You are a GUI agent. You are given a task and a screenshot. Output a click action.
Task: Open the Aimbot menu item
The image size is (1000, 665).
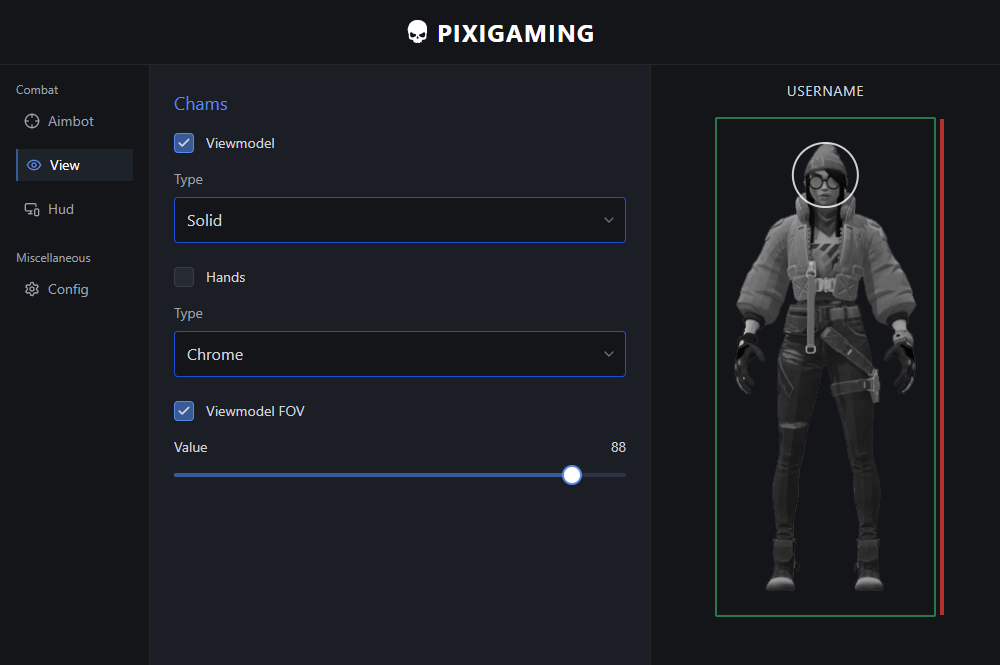point(74,121)
